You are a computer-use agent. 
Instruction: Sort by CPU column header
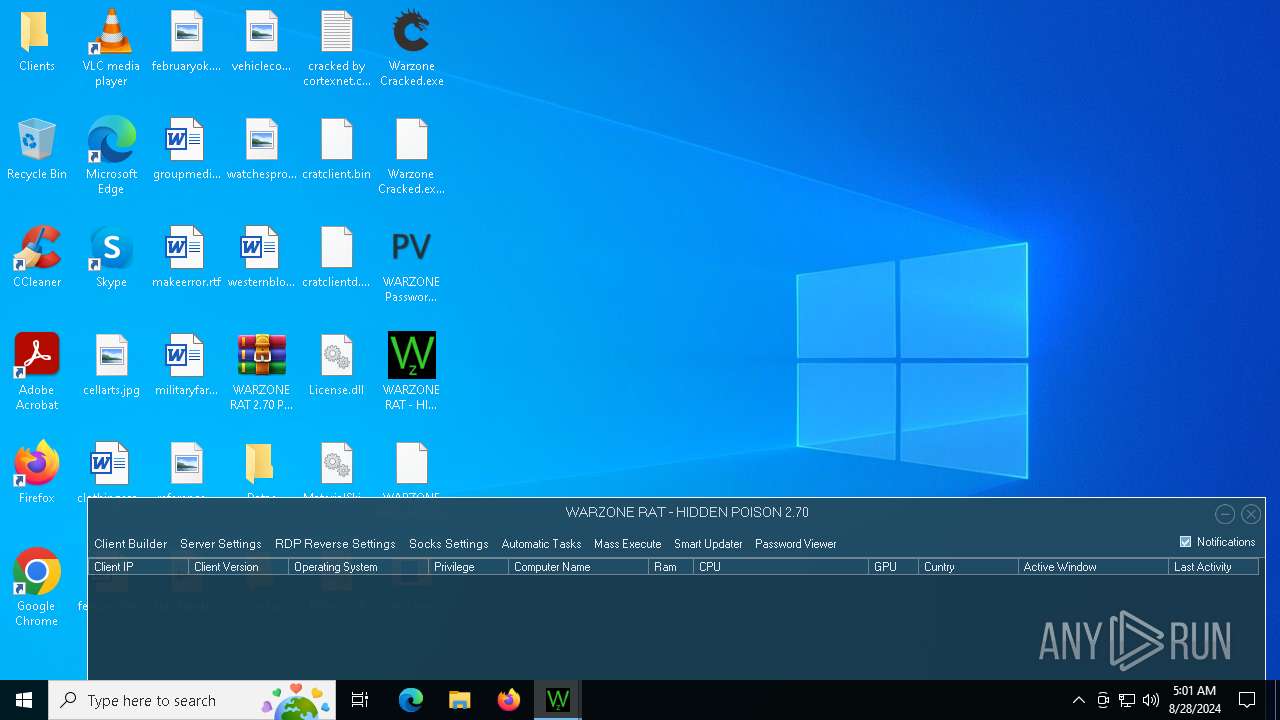[x=781, y=567]
